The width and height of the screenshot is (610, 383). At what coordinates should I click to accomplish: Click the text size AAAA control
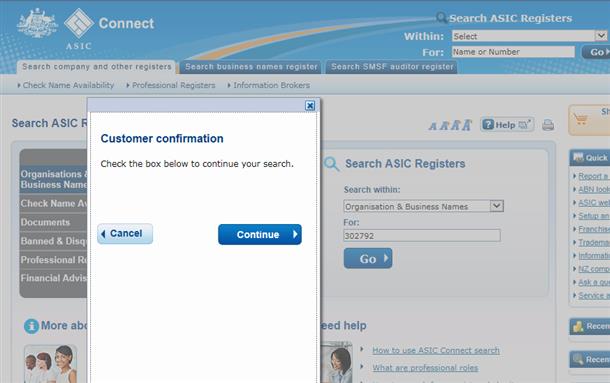pyautogui.click(x=450, y=125)
